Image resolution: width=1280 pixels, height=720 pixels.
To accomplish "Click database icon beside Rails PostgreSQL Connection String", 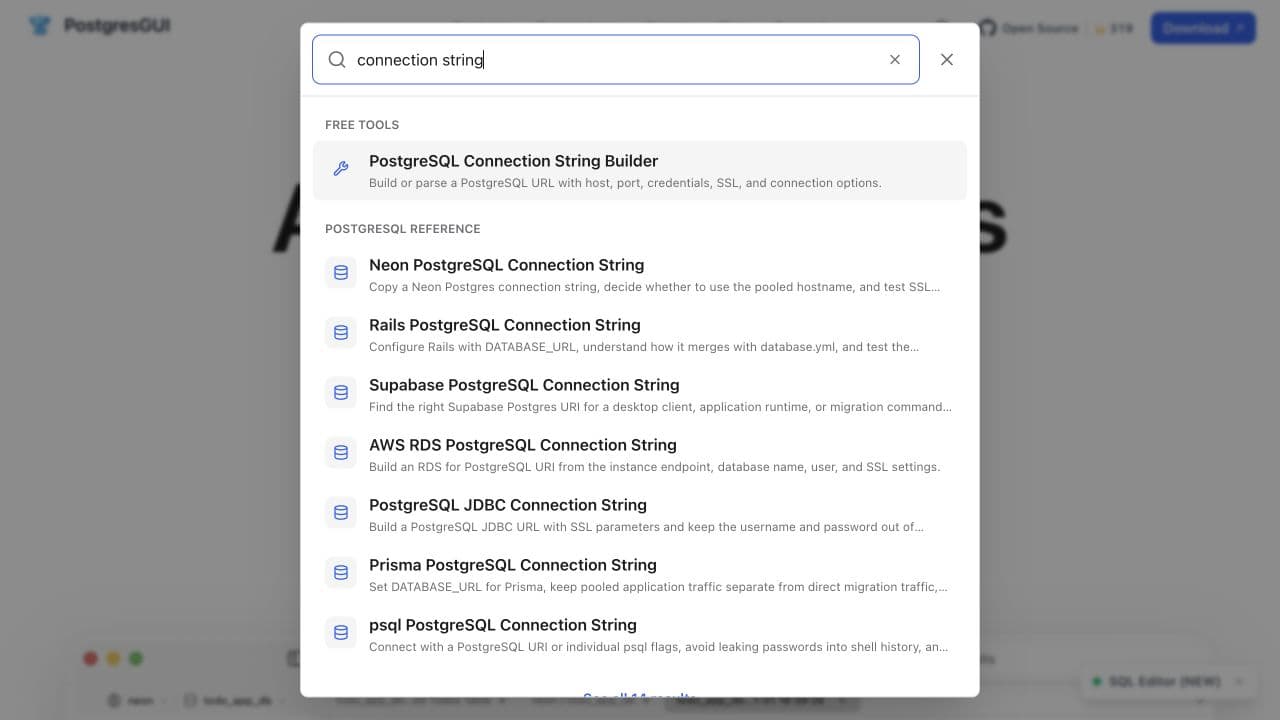I will (341, 333).
